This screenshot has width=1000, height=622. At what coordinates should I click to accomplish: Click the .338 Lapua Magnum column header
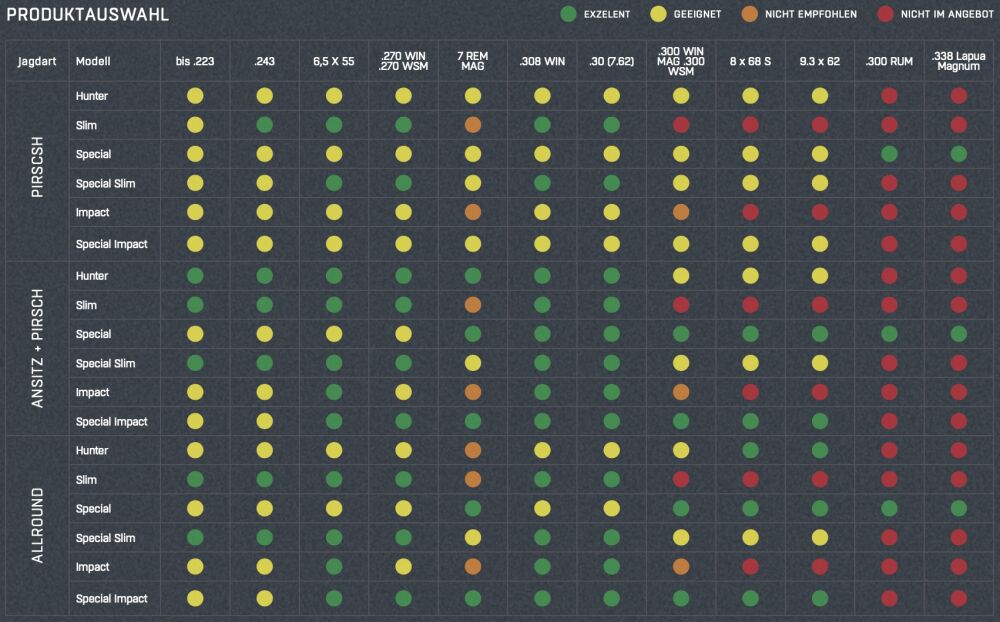tap(959, 61)
